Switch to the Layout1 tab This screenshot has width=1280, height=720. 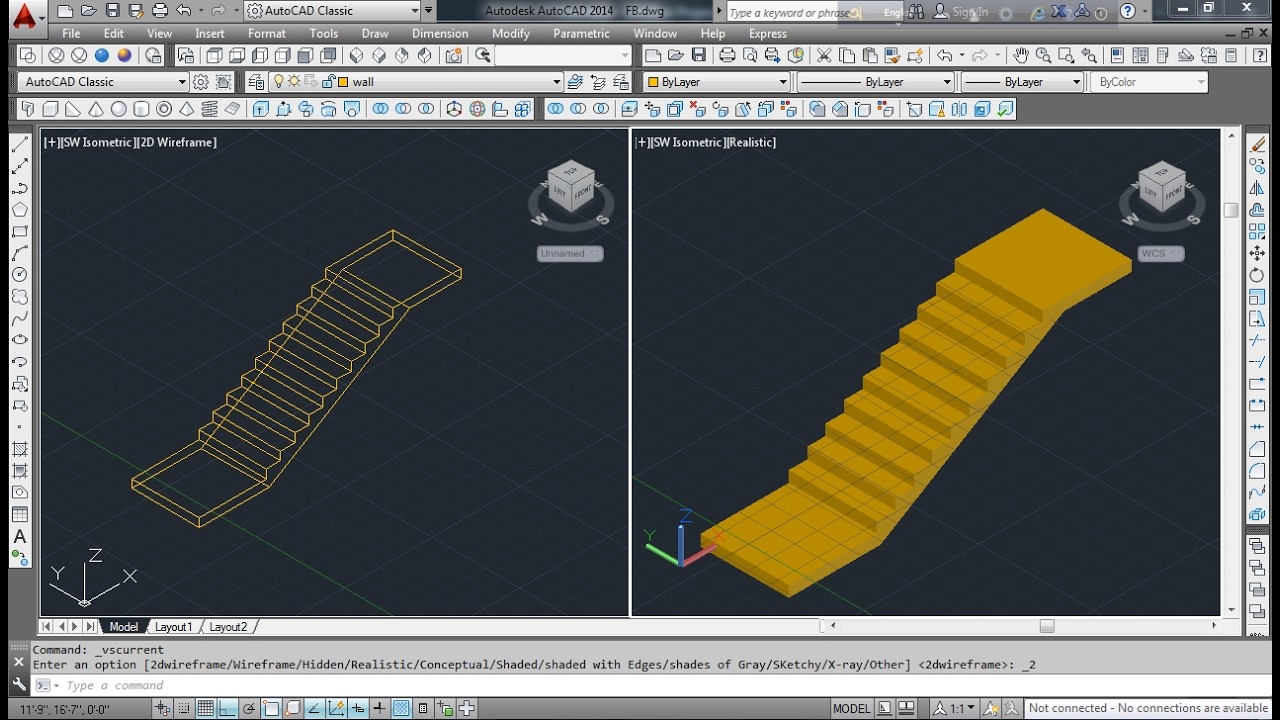point(173,627)
